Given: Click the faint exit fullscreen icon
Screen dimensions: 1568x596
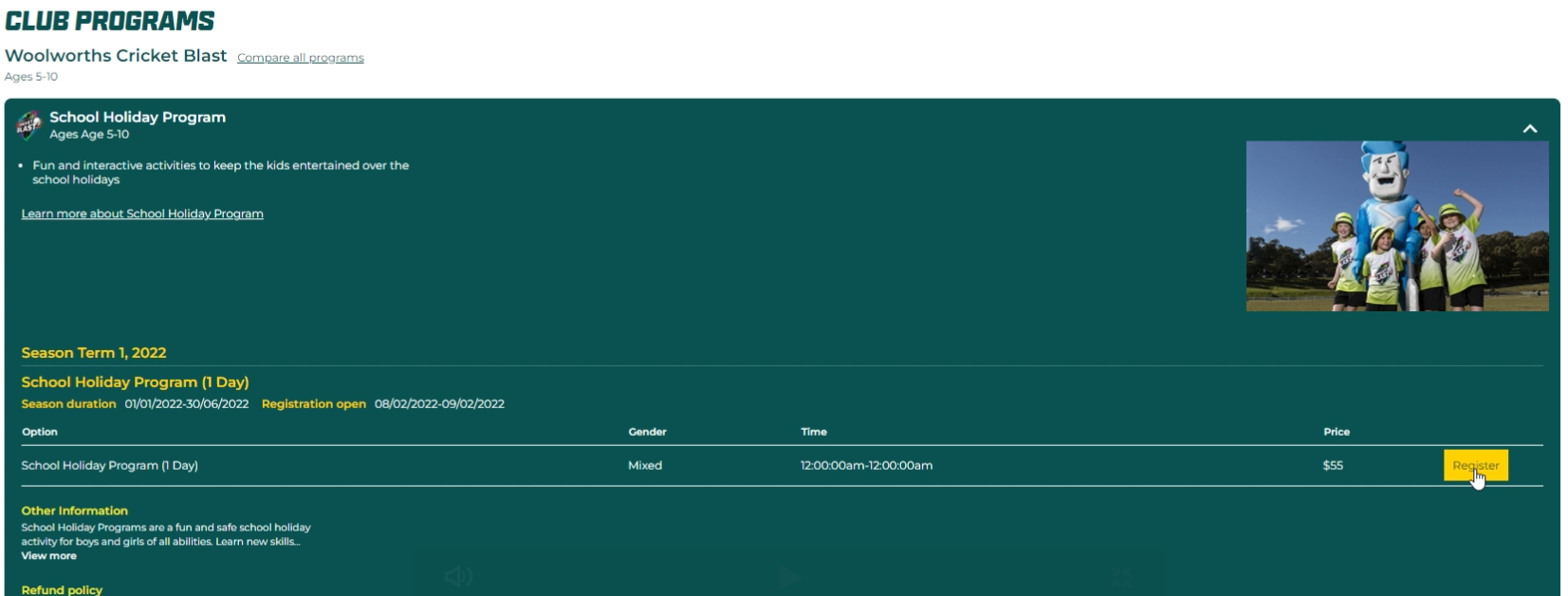Looking at the screenshot, I should pyautogui.click(x=1121, y=576).
